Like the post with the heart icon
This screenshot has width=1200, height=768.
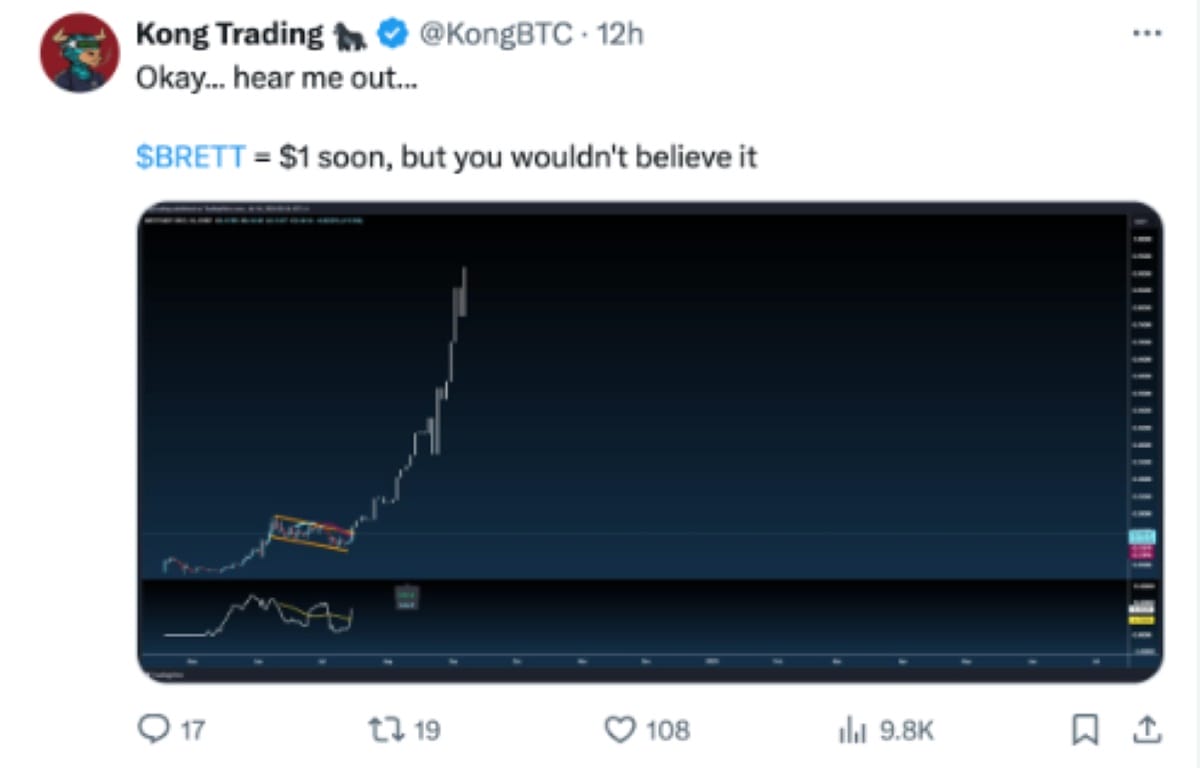[x=621, y=730]
